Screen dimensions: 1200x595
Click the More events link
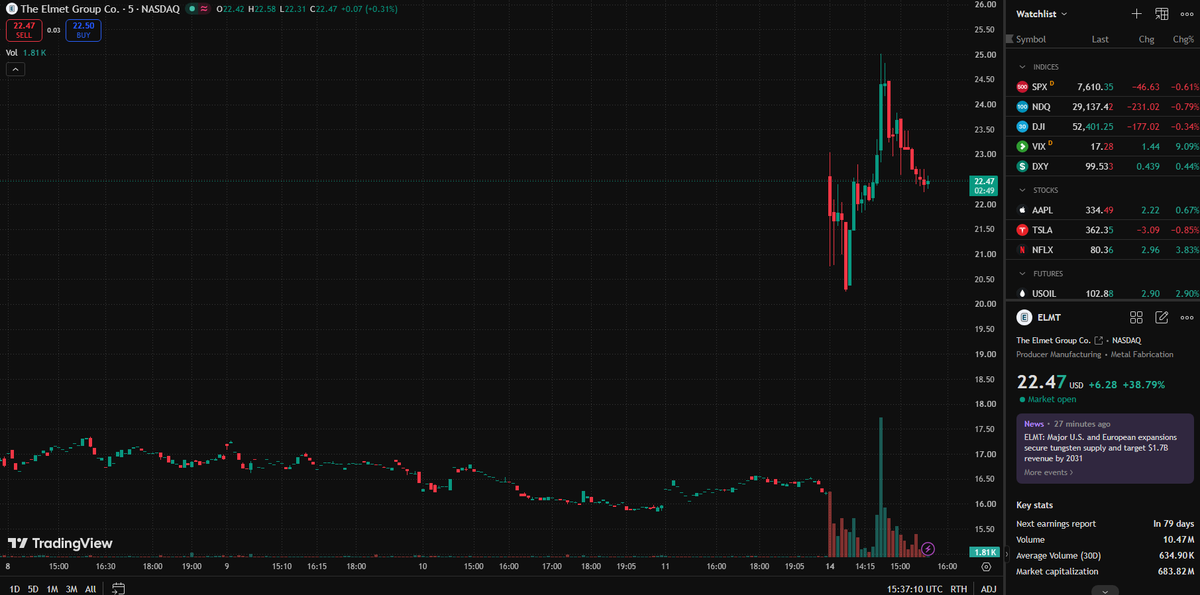[1048, 472]
